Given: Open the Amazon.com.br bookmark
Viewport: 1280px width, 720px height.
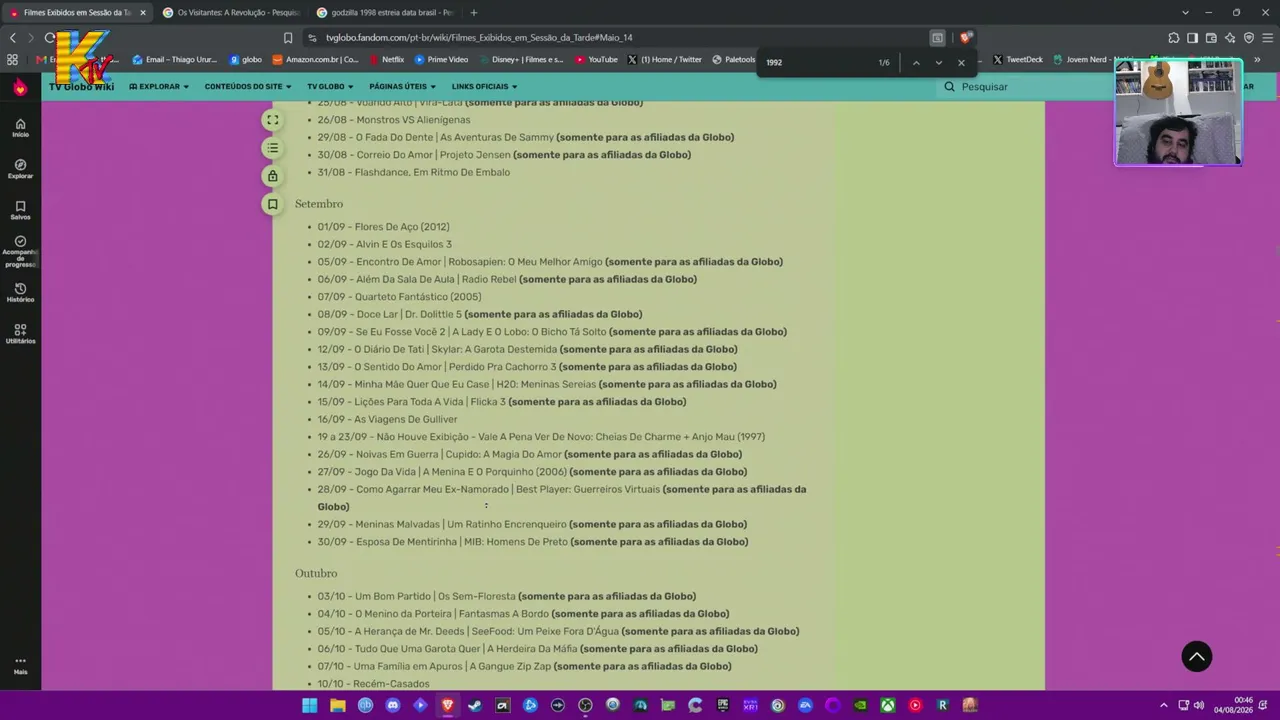Looking at the screenshot, I should (x=316, y=60).
